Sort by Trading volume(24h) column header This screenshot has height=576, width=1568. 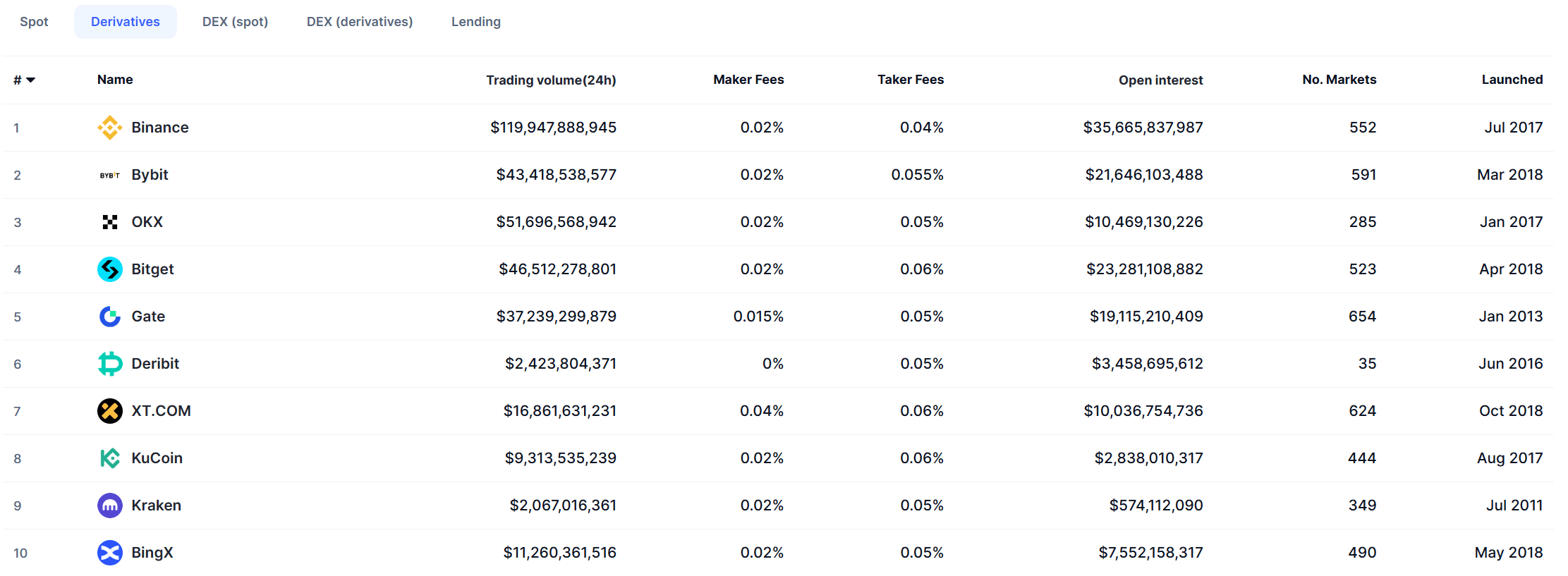coord(551,80)
